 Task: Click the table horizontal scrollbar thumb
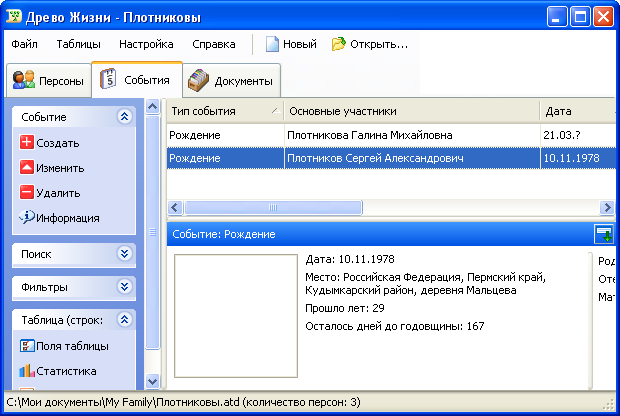coord(273,208)
